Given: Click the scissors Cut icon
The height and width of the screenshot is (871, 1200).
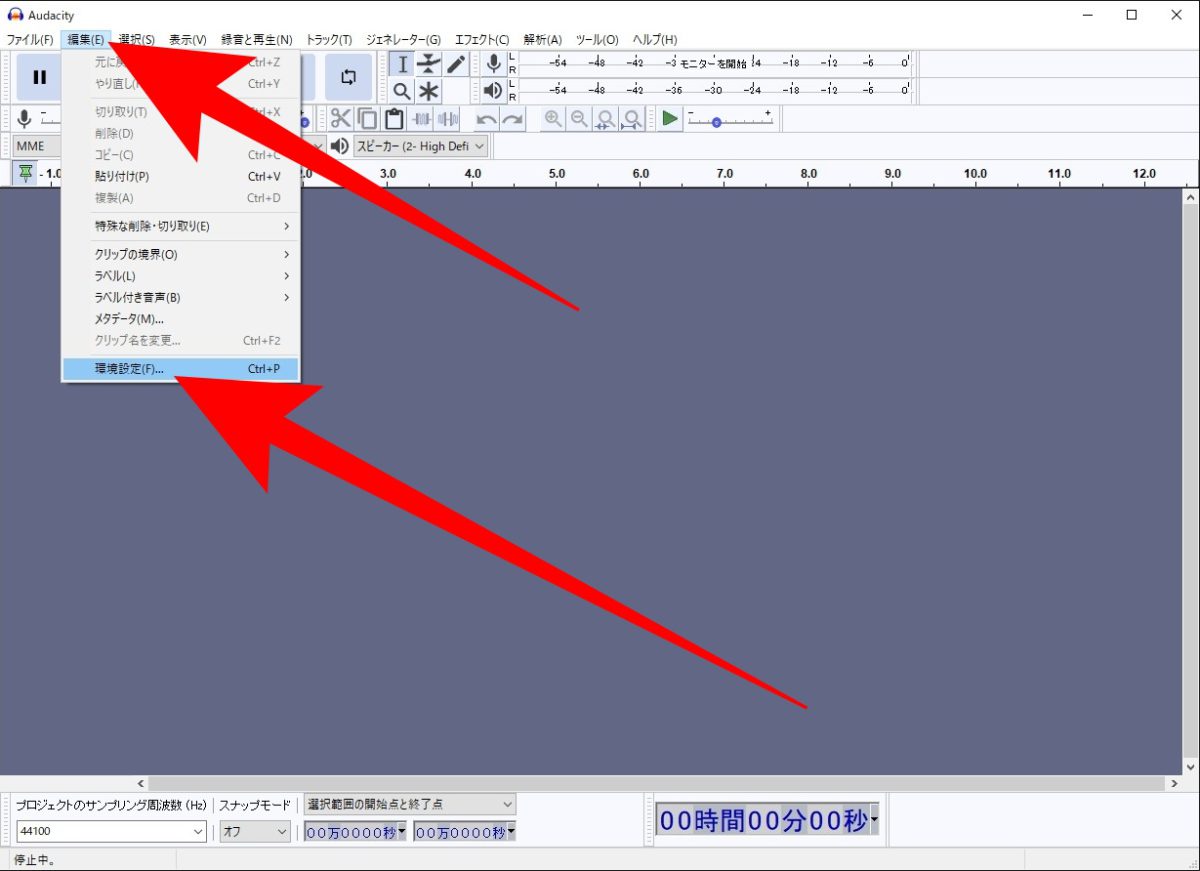Looking at the screenshot, I should click(x=341, y=119).
